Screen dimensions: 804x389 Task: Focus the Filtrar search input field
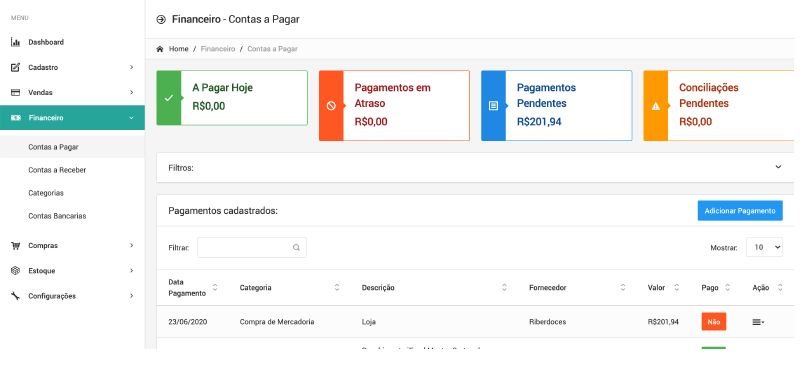[x=252, y=247]
